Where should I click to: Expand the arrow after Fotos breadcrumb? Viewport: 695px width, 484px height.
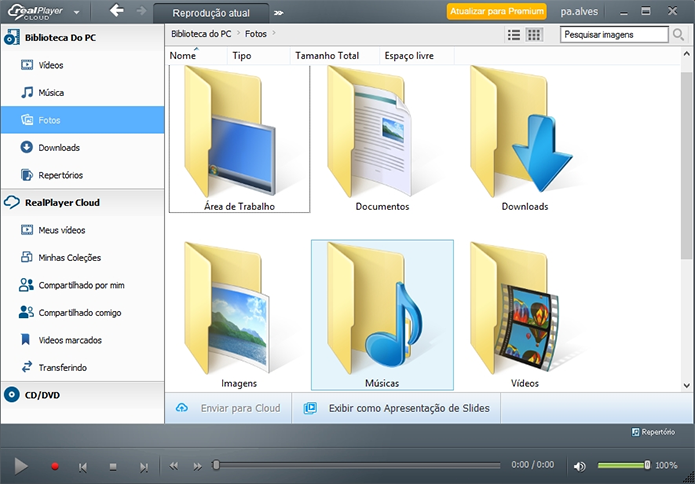[274, 33]
